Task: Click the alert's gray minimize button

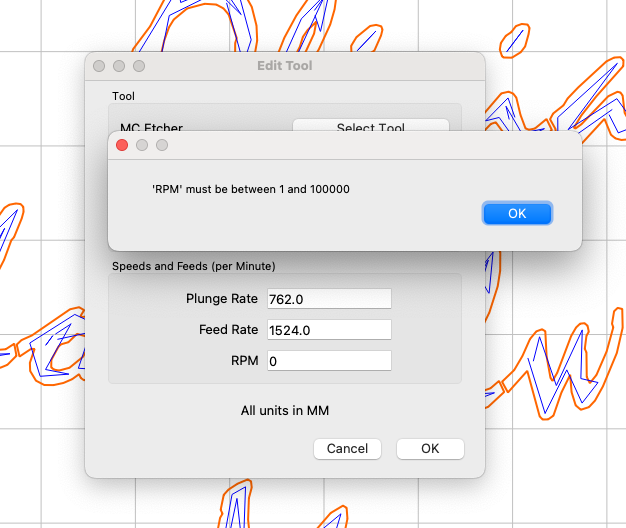Action: (143, 145)
